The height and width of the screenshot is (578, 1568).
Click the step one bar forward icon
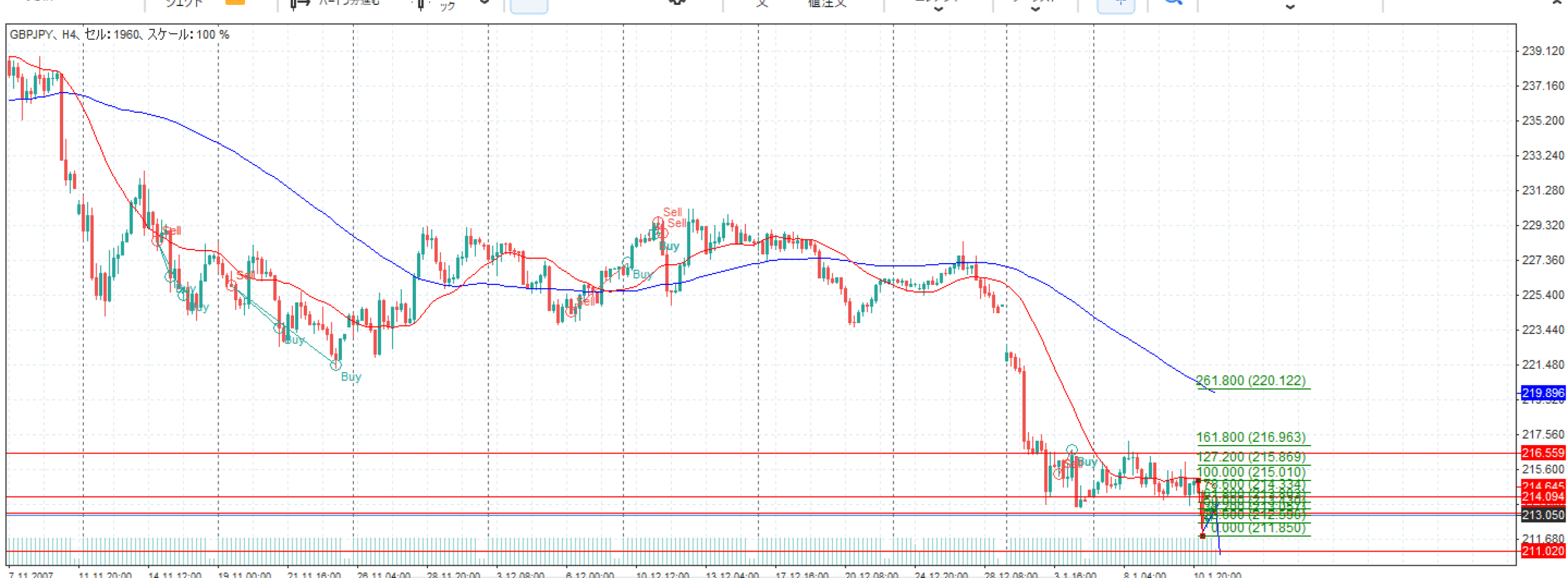click(300, 4)
